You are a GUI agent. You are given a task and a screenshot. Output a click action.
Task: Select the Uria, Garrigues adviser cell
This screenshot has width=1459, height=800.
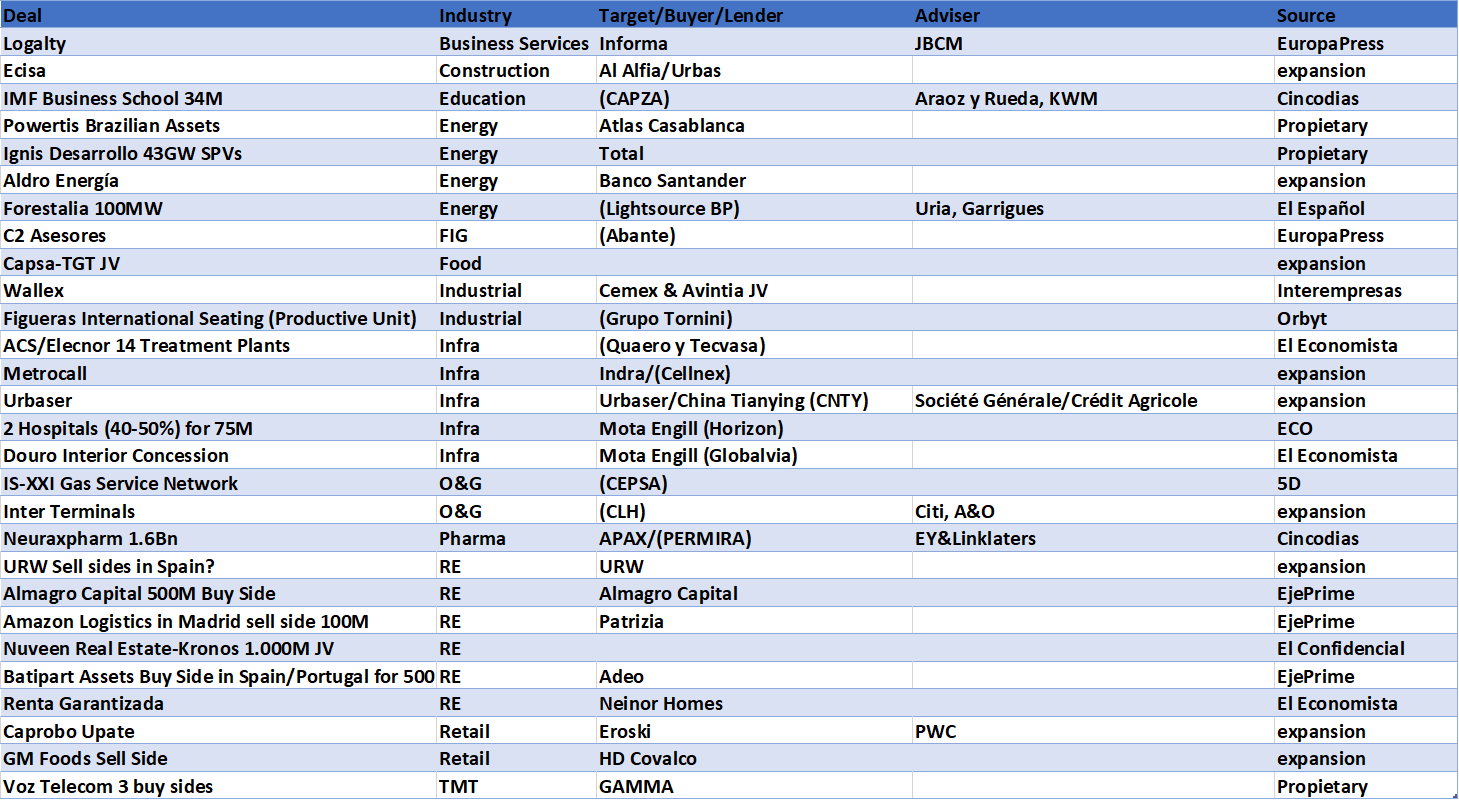coord(1093,208)
